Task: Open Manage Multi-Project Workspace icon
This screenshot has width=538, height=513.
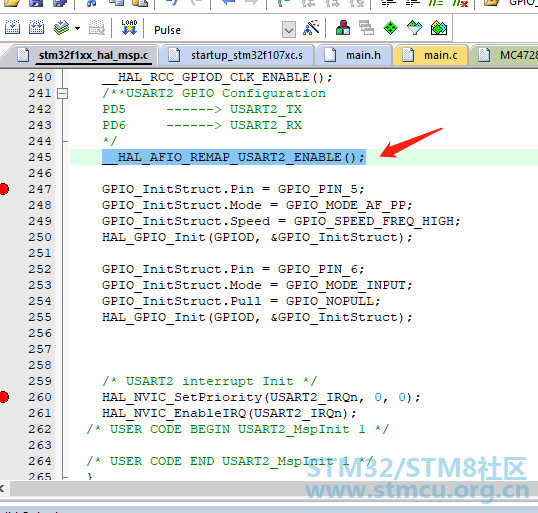Action: coord(366,27)
